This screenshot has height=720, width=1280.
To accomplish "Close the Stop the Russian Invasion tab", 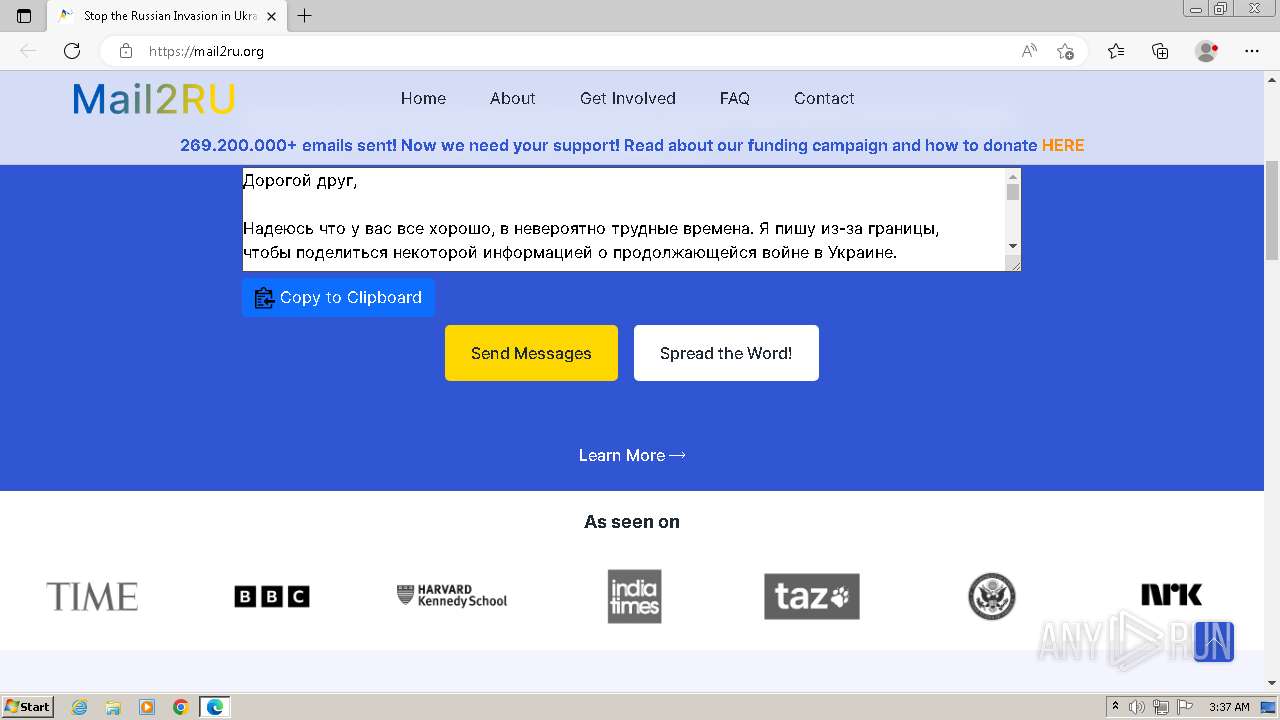I will [271, 16].
